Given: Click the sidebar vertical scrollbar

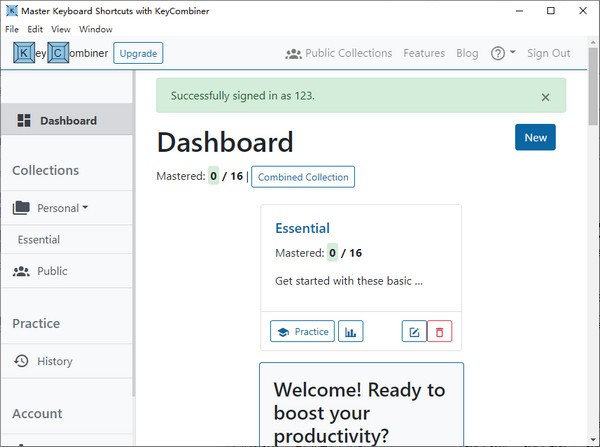Looking at the screenshot, I should (x=134, y=234).
